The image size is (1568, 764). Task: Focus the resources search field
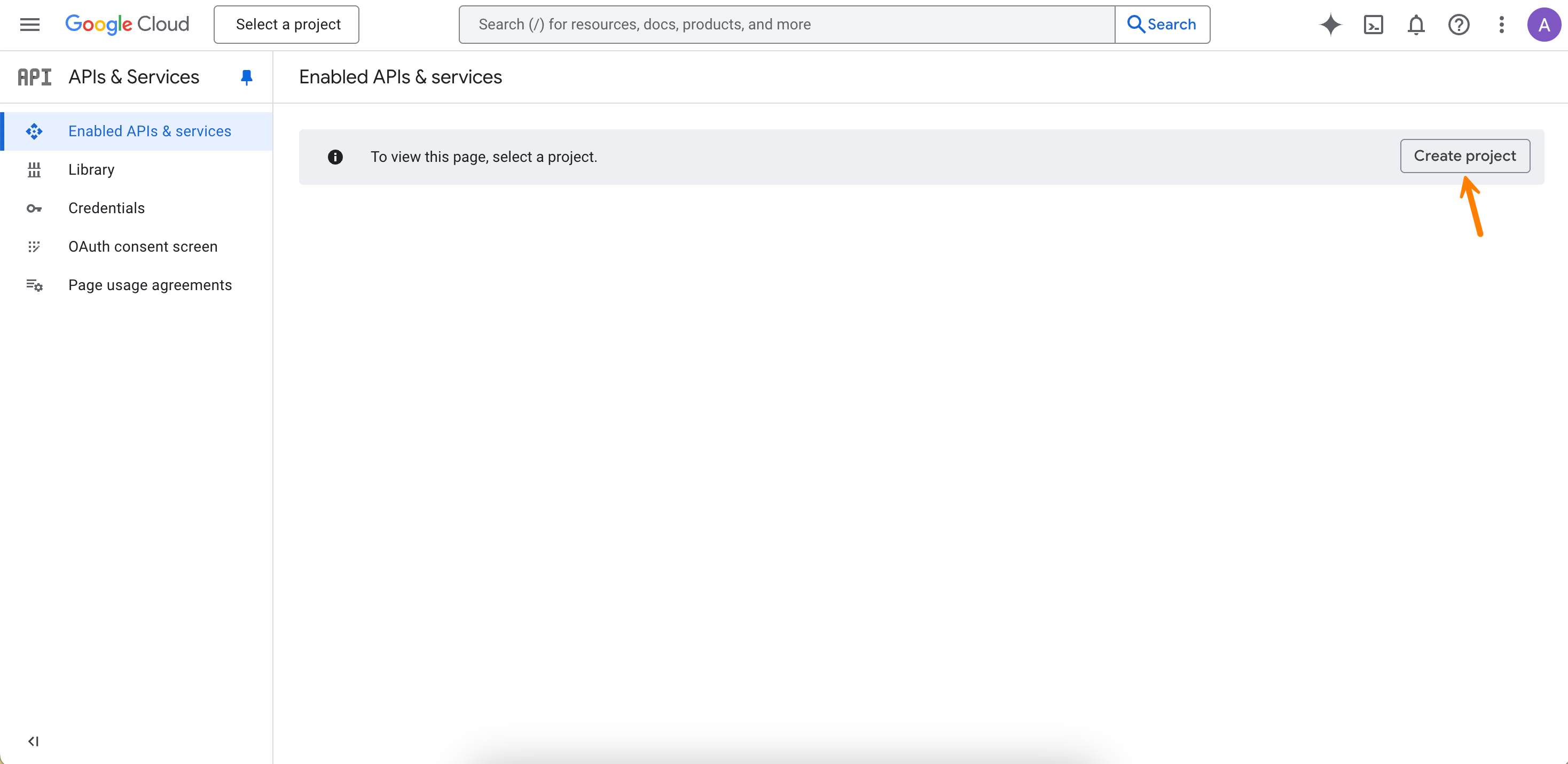(786, 25)
